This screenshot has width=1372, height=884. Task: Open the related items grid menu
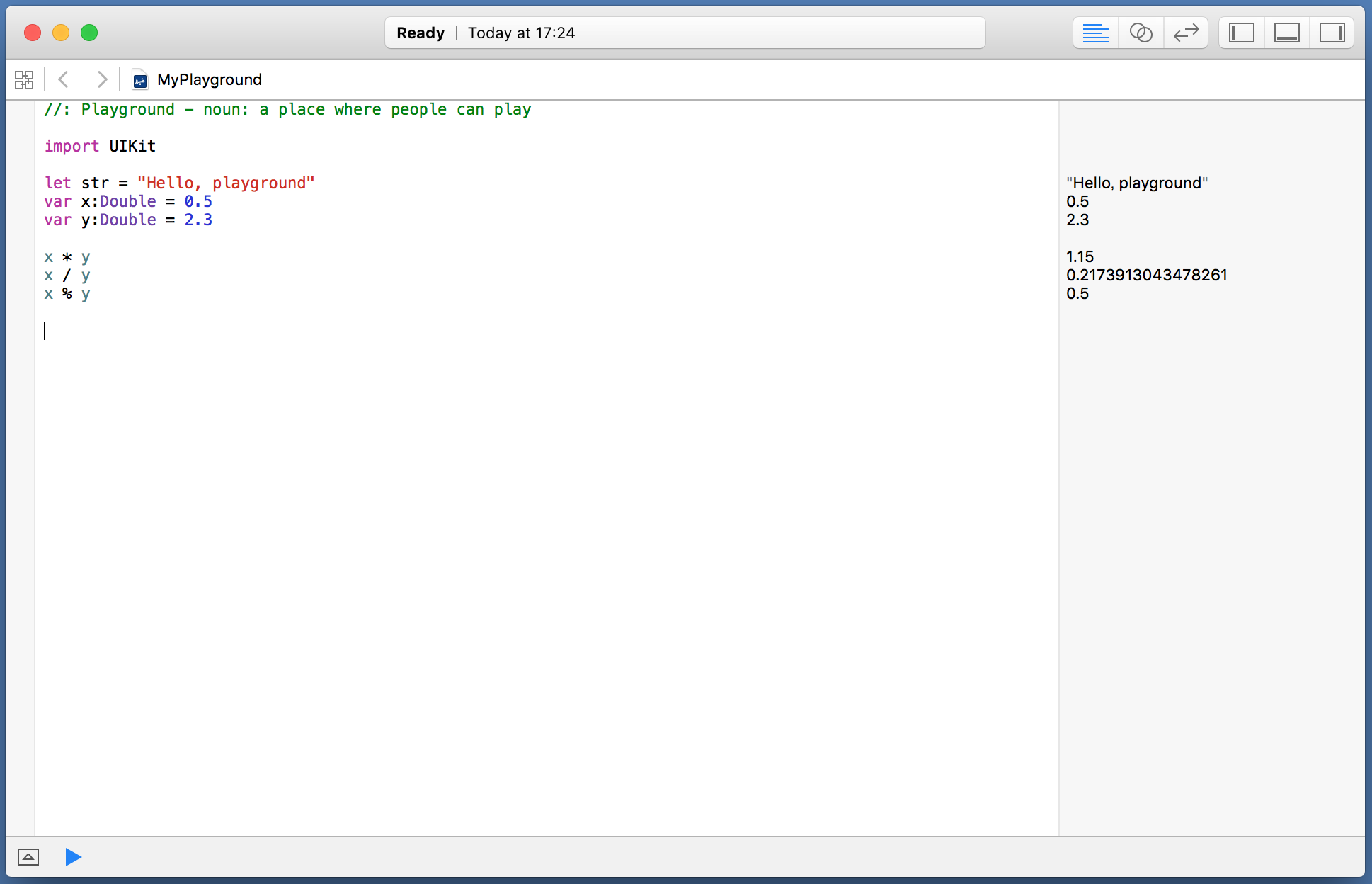tap(24, 79)
